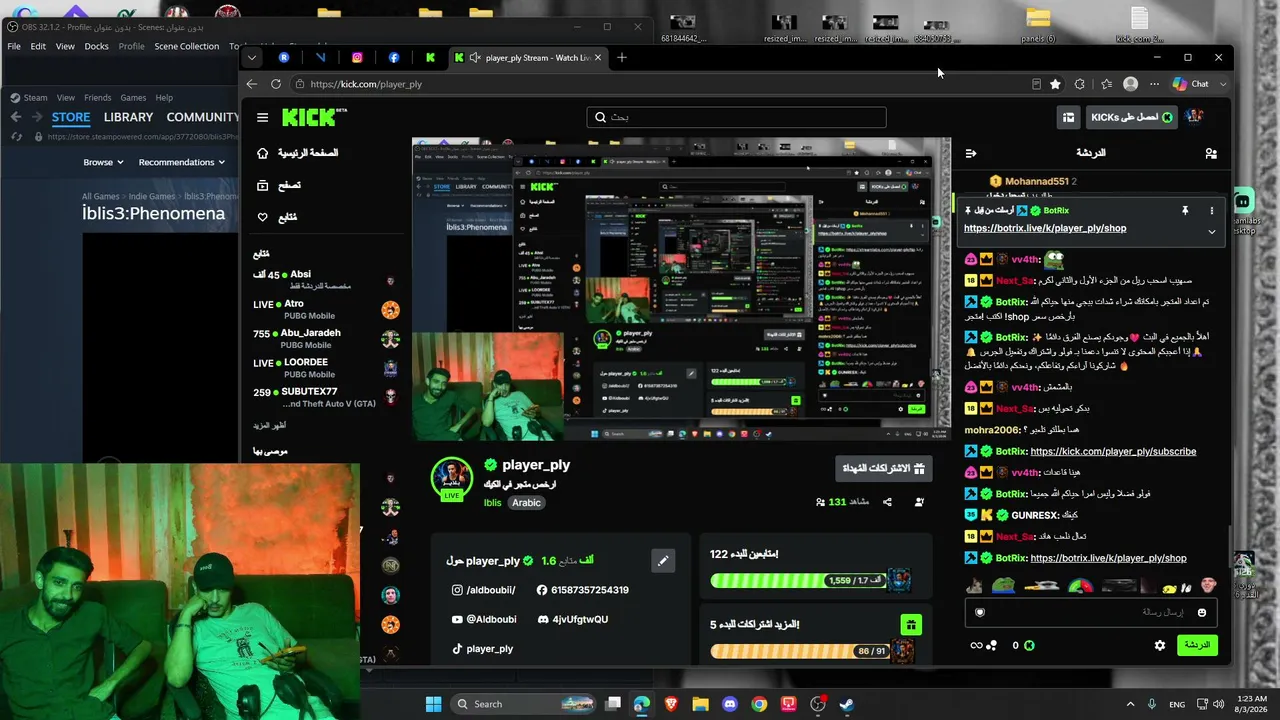Open Recommendations dropdown in Steam store
This screenshot has width=1280, height=720.
[182, 162]
